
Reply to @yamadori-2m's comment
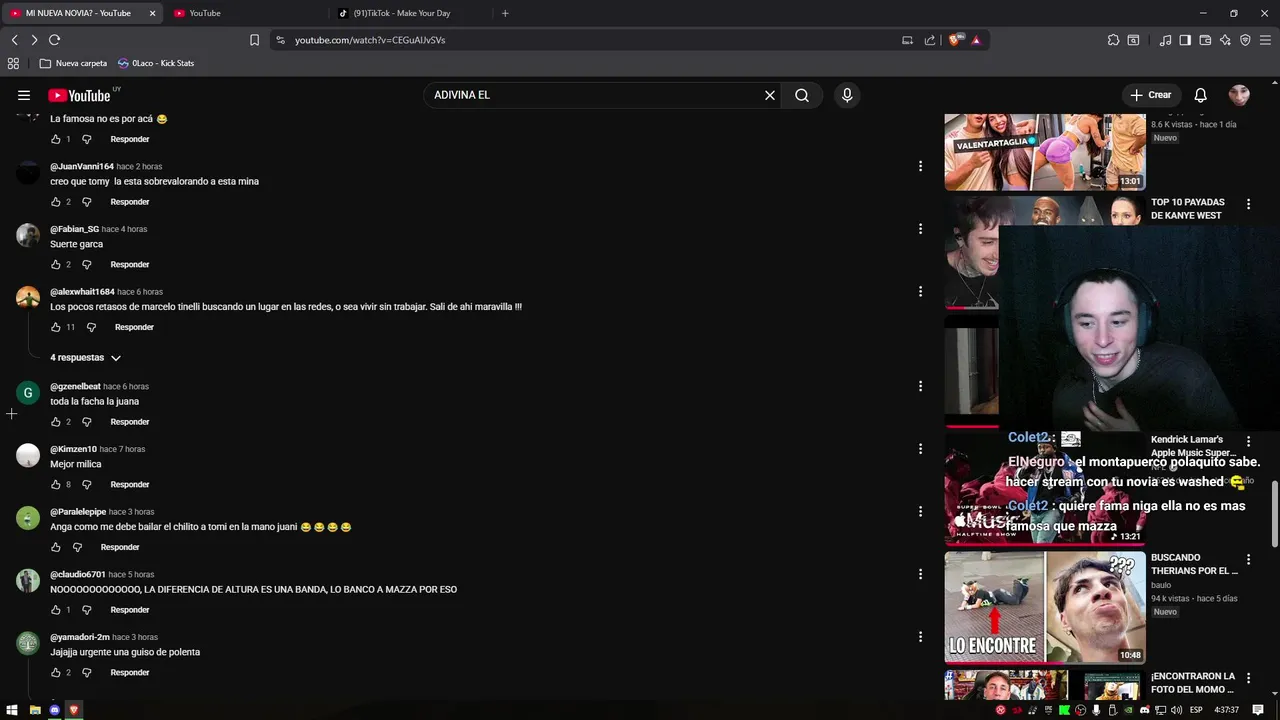coord(130,673)
